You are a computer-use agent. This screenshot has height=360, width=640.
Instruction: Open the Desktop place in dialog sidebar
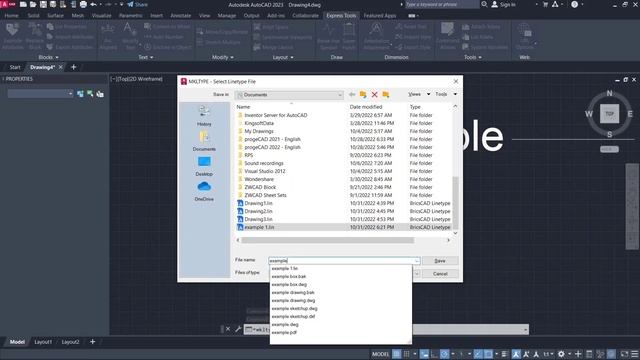(x=204, y=166)
